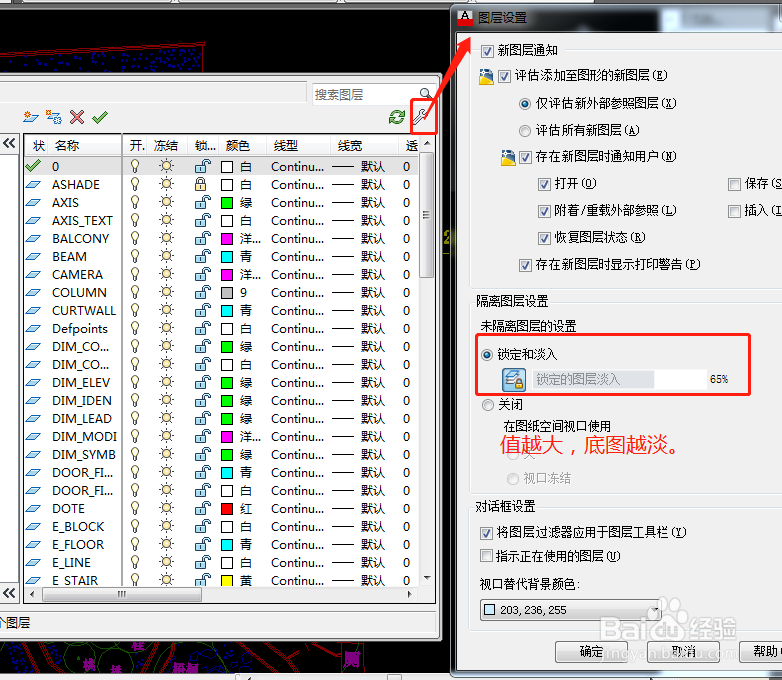Select the 关闭 radio button
782x680 pixels.
coord(488,405)
